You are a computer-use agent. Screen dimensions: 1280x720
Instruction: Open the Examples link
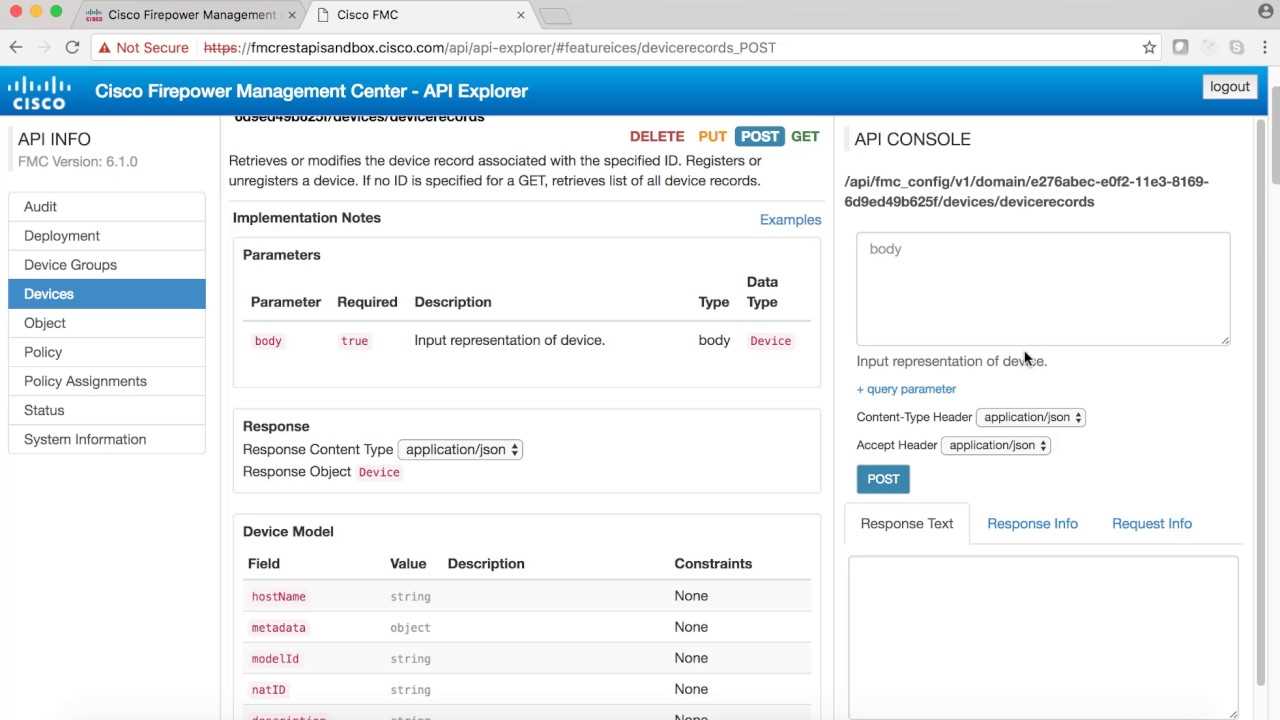(790, 220)
